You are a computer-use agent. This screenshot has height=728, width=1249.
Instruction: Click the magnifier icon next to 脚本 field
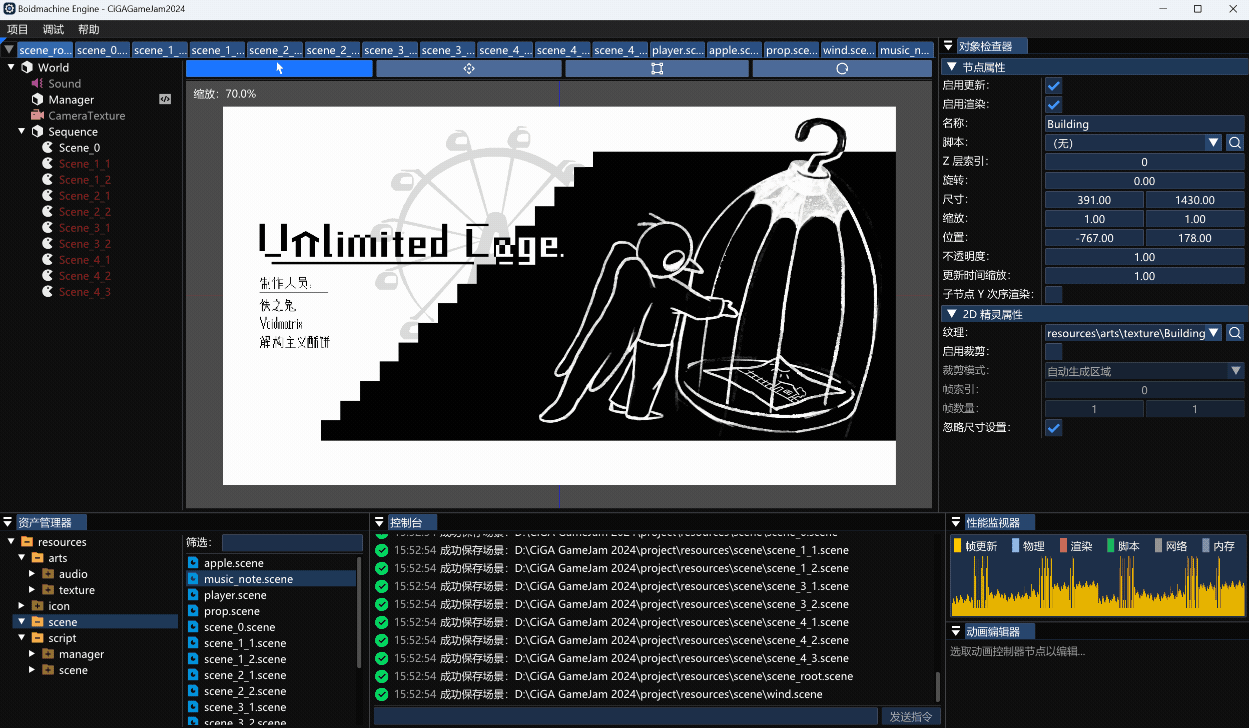(1235, 142)
